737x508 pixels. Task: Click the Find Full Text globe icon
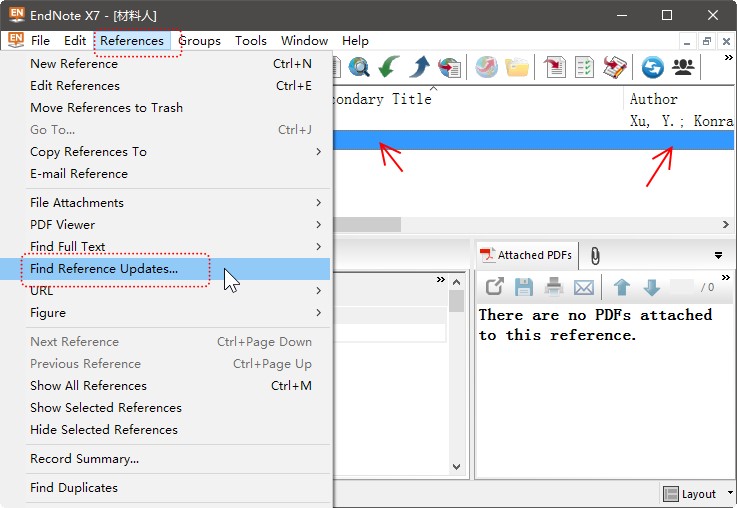[450, 67]
